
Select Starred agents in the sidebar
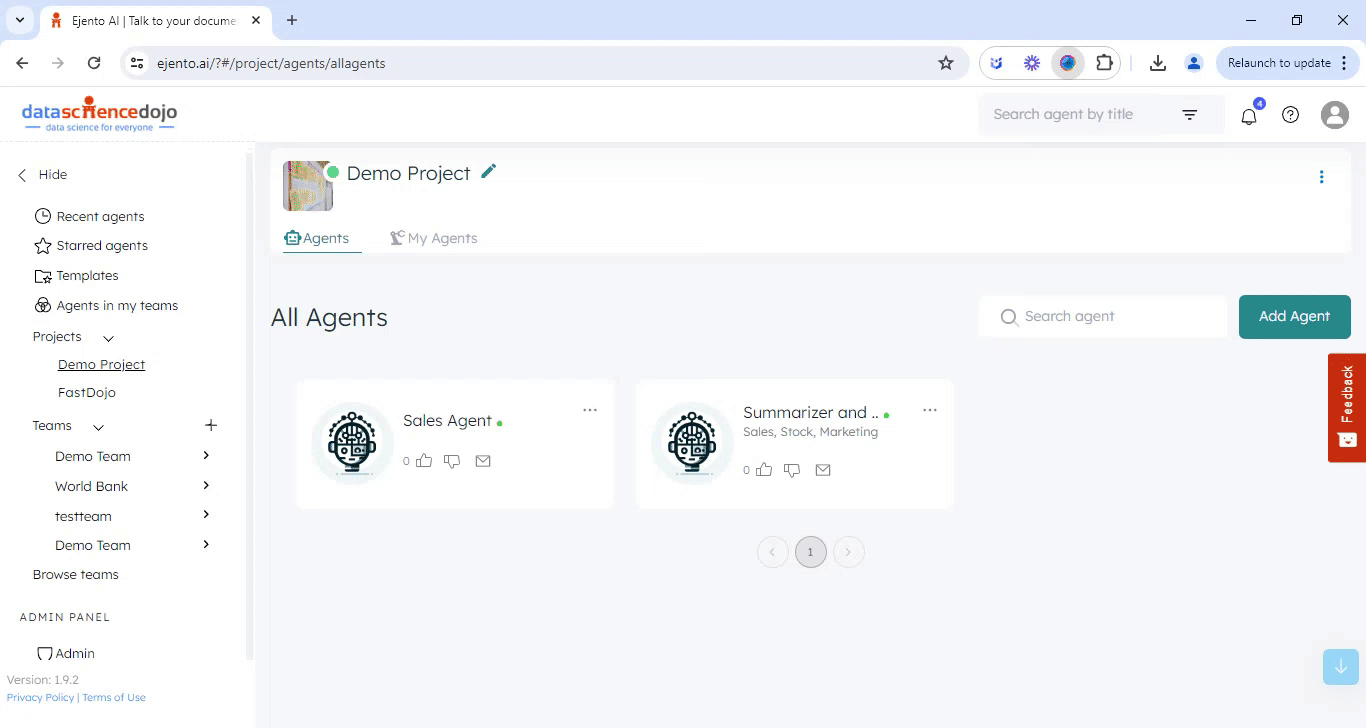pyautogui.click(x=101, y=246)
